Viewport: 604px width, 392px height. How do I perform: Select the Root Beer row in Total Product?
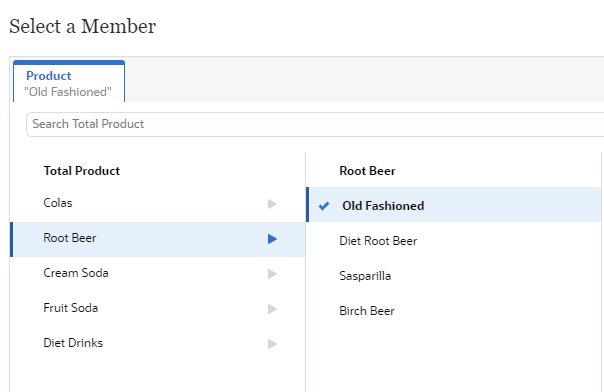(158, 239)
